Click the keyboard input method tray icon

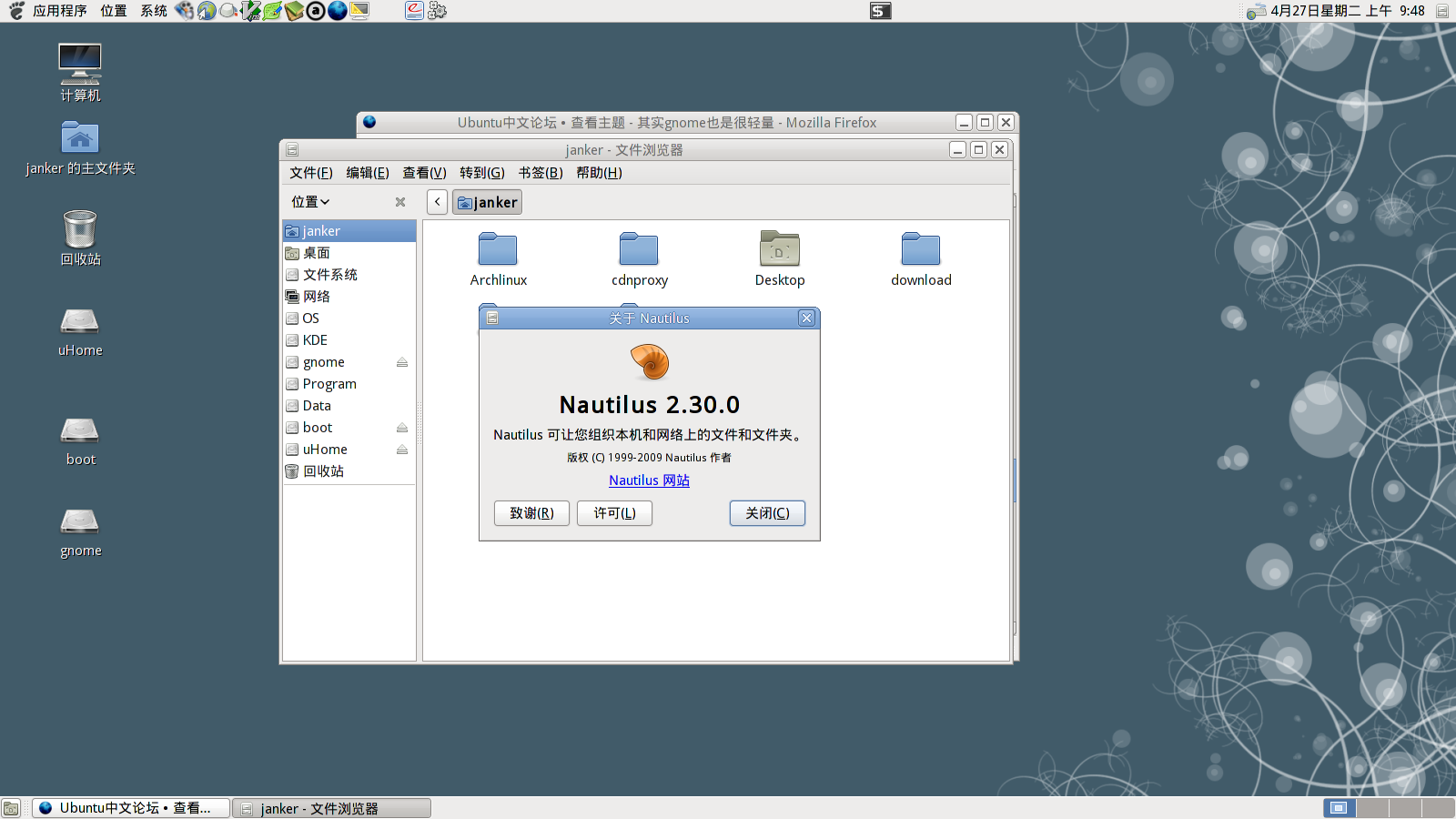[1256, 11]
